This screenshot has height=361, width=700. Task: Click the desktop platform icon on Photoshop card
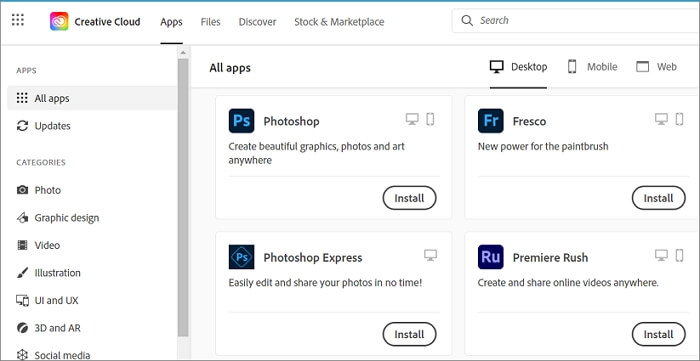[412, 119]
